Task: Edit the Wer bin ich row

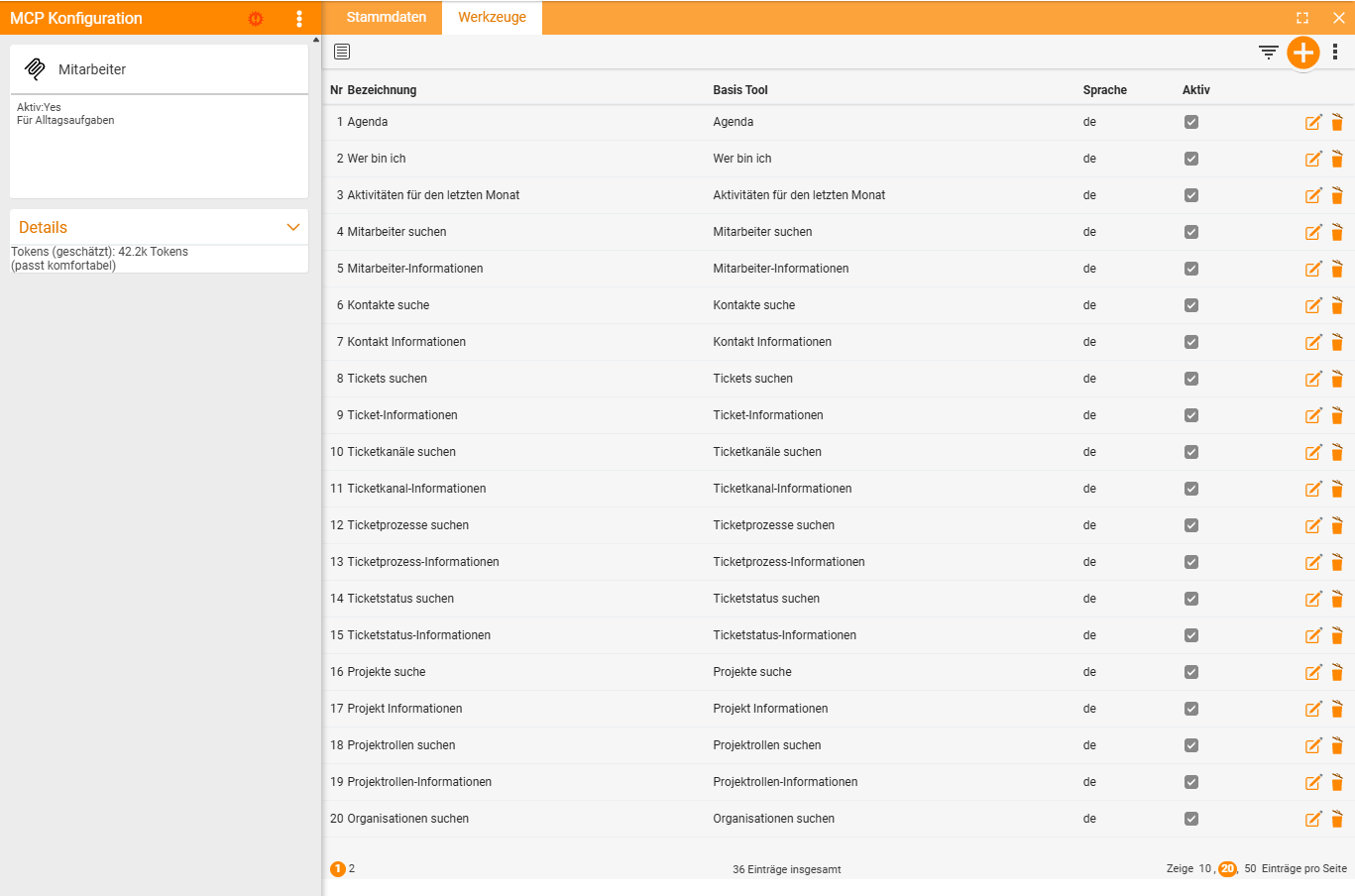Action: tap(1313, 159)
